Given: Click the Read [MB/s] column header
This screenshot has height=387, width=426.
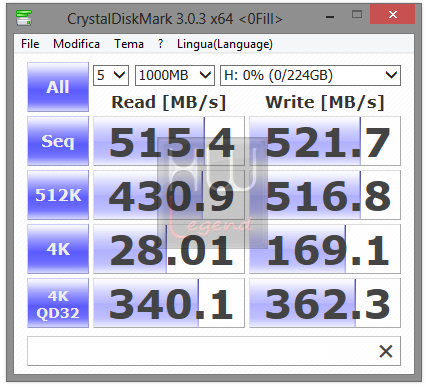Looking at the screenshot, I should pos(169,102).
